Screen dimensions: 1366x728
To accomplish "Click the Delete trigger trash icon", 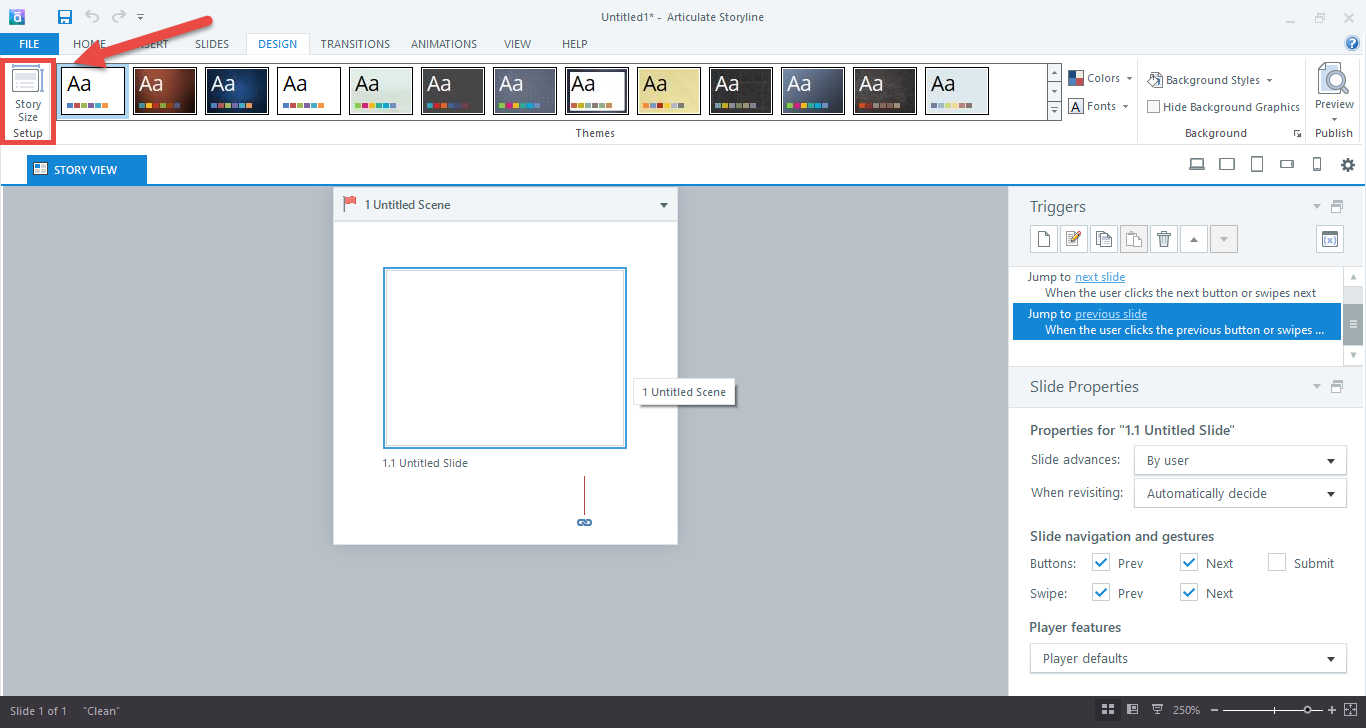I will tap(1164, 239).
